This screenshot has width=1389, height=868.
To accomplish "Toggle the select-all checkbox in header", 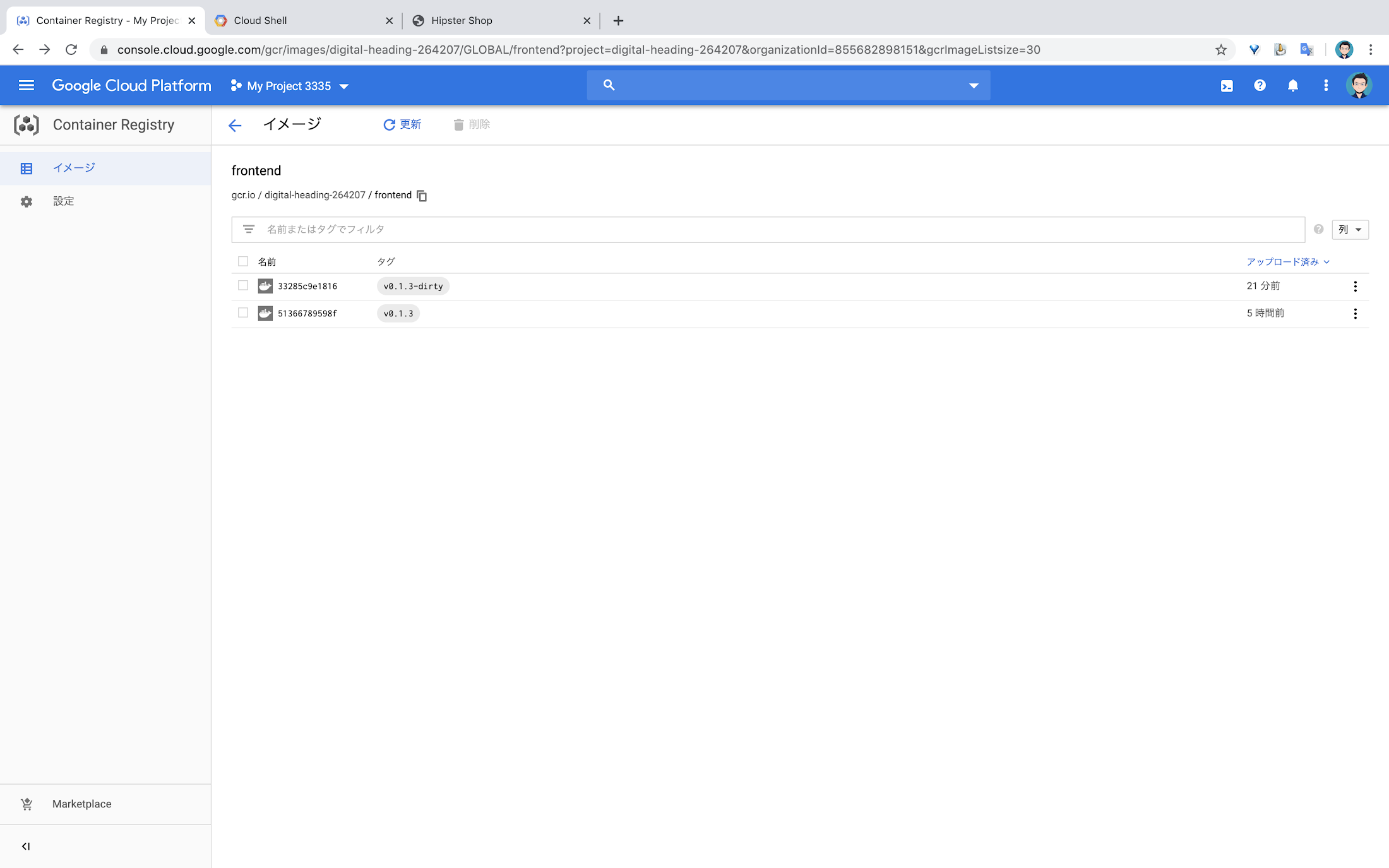I will pyautogui.click(x=243, y=261).
